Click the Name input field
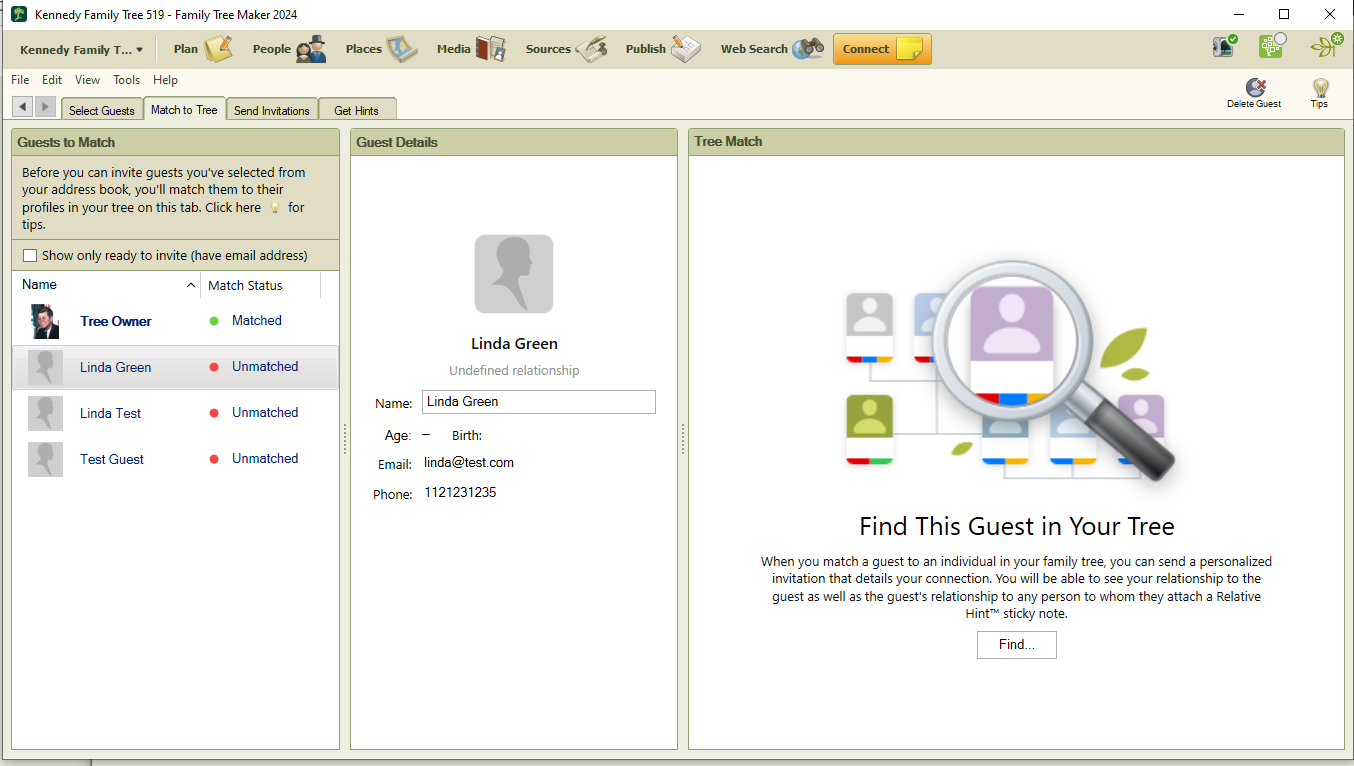This screenshot has width=1354, height=766. (539, 402)
